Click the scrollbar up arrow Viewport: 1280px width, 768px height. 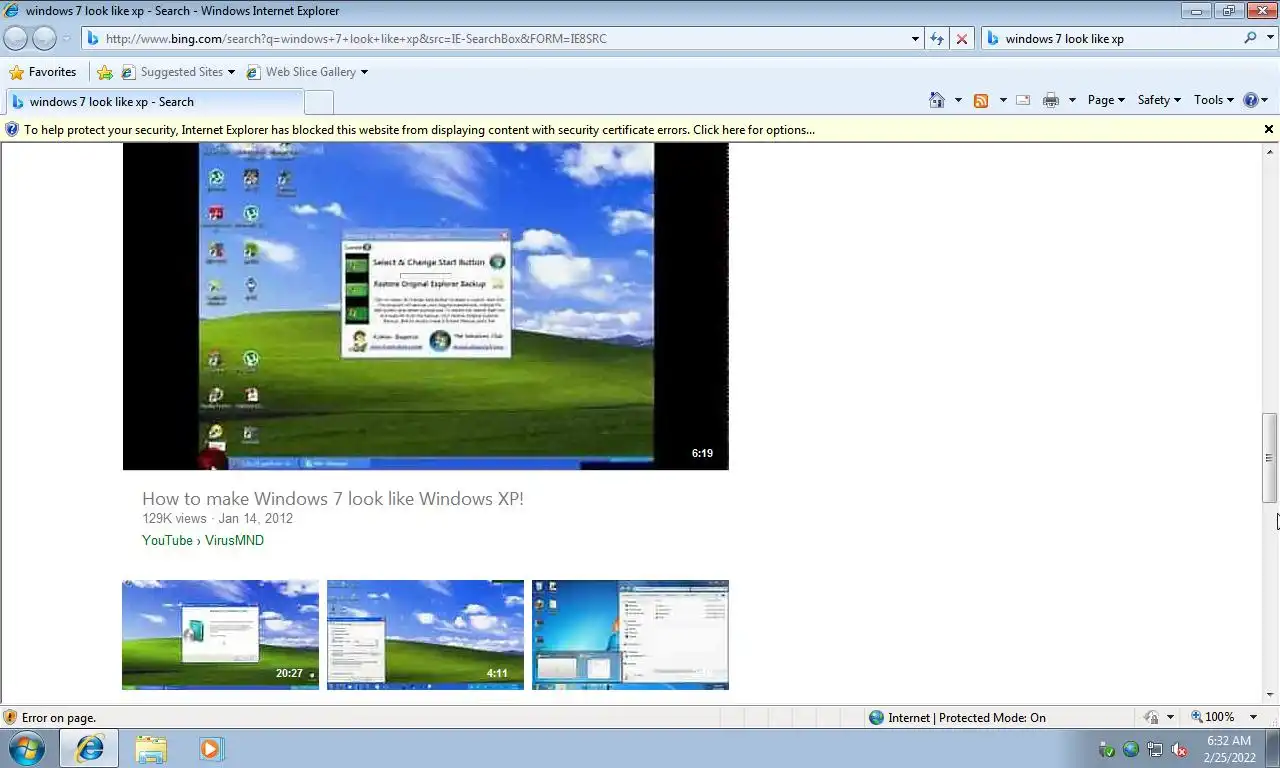pyautogui.click(x=1270, y=151)
